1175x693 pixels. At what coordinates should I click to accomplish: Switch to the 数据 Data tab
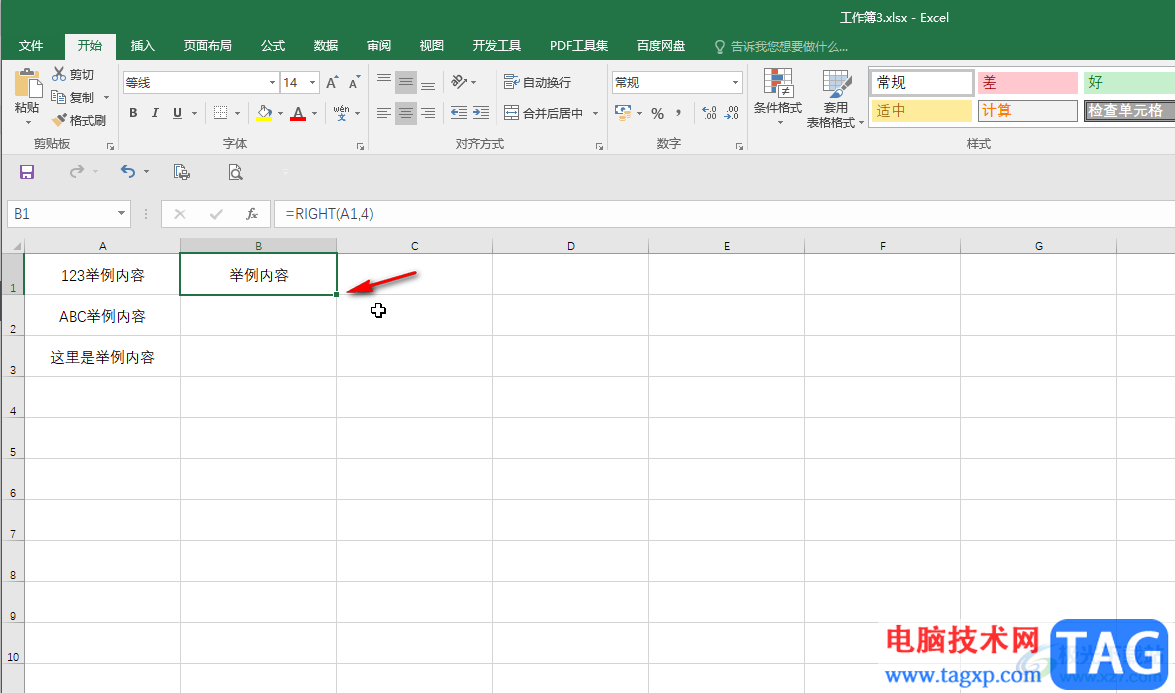tap(326, 46)
